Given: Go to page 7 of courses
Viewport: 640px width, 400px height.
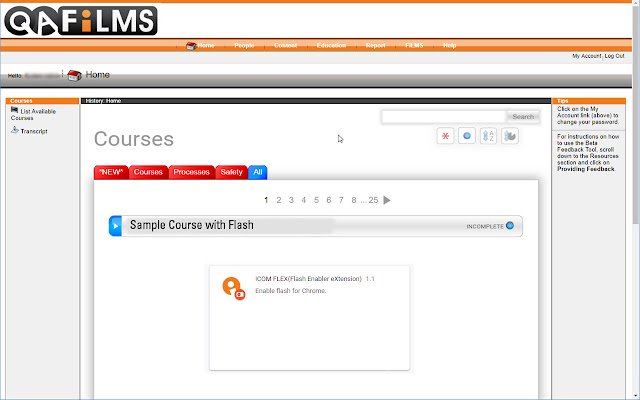Looking at the screenshot, I should click(341, 200).
